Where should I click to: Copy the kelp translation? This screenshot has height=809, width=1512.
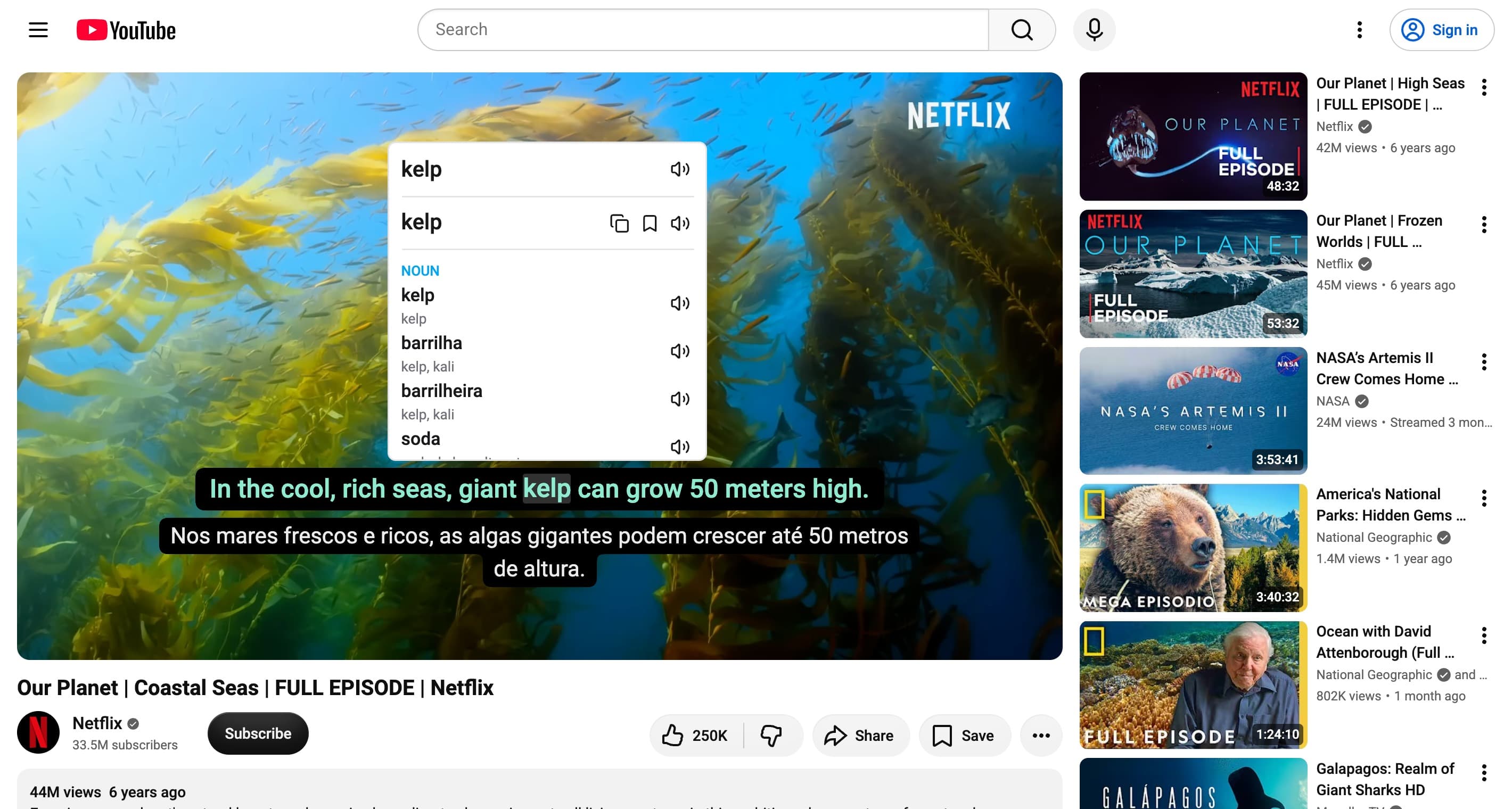coord(619,223)
